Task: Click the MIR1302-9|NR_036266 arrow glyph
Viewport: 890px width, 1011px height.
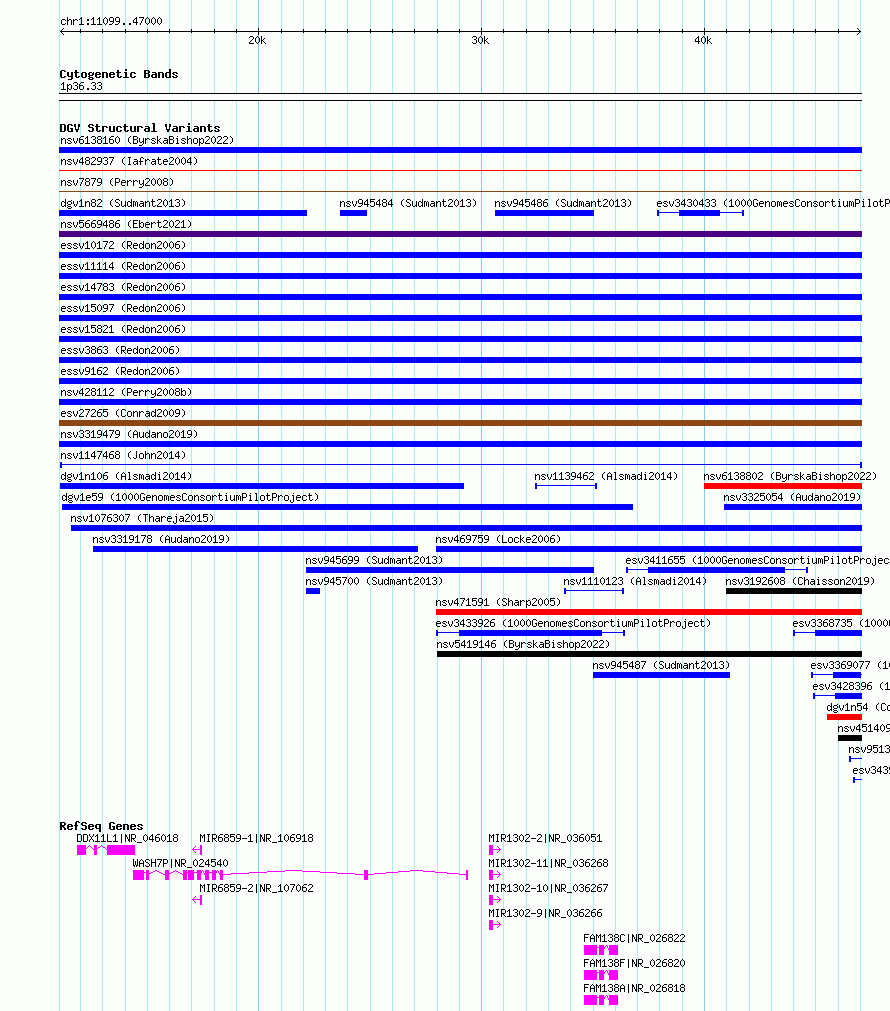Action: [x=495, y=925]
